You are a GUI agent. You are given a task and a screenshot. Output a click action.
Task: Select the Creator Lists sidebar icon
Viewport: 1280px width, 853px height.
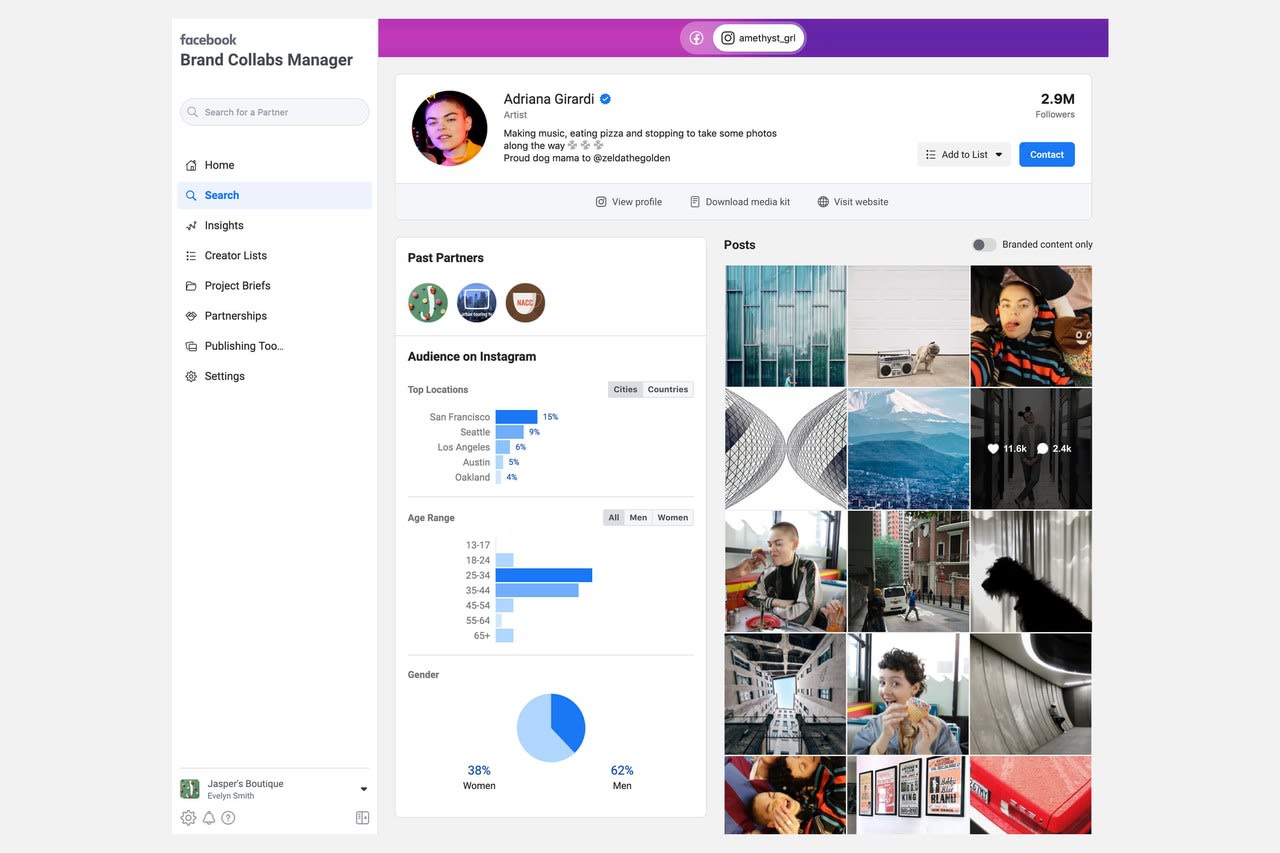[x=191, y=255]
